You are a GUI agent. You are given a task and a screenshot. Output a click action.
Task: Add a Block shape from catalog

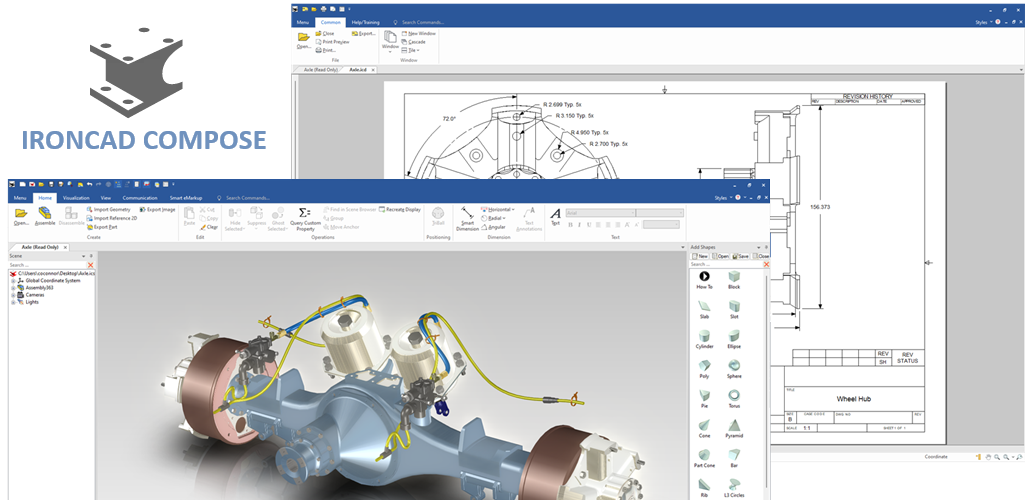coord(734,280)
